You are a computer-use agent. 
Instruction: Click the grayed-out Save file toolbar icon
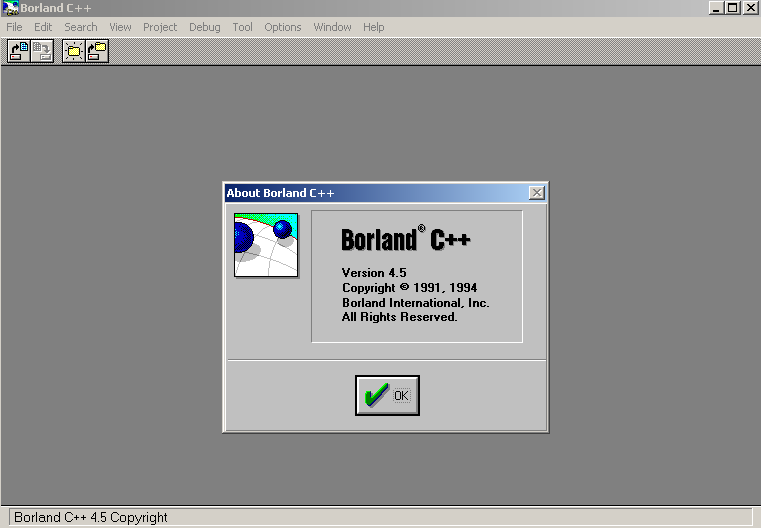[x=42, y=51]
